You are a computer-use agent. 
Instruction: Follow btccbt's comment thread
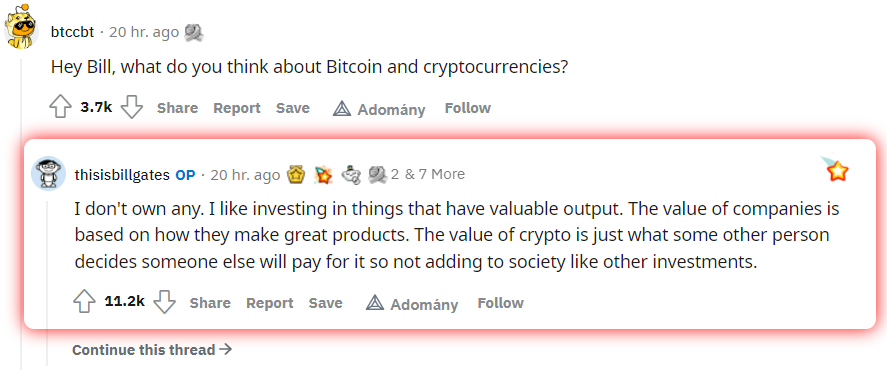467,107
